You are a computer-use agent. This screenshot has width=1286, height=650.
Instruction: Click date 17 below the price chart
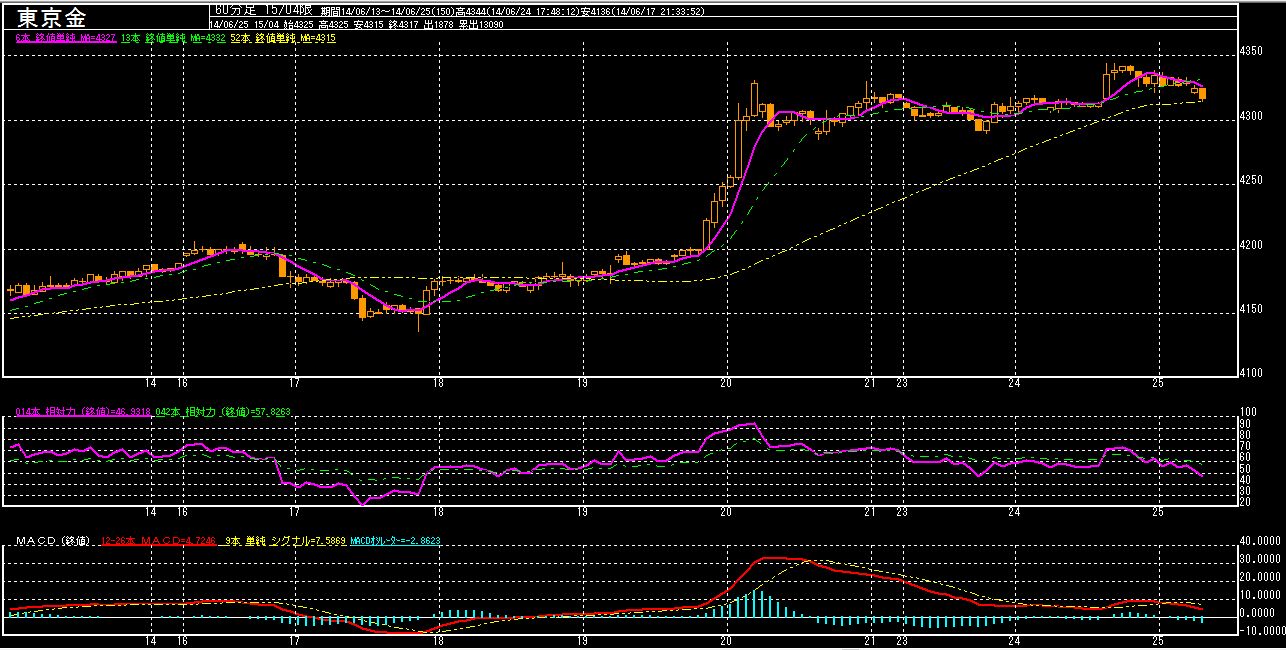(x=294, y=383)
